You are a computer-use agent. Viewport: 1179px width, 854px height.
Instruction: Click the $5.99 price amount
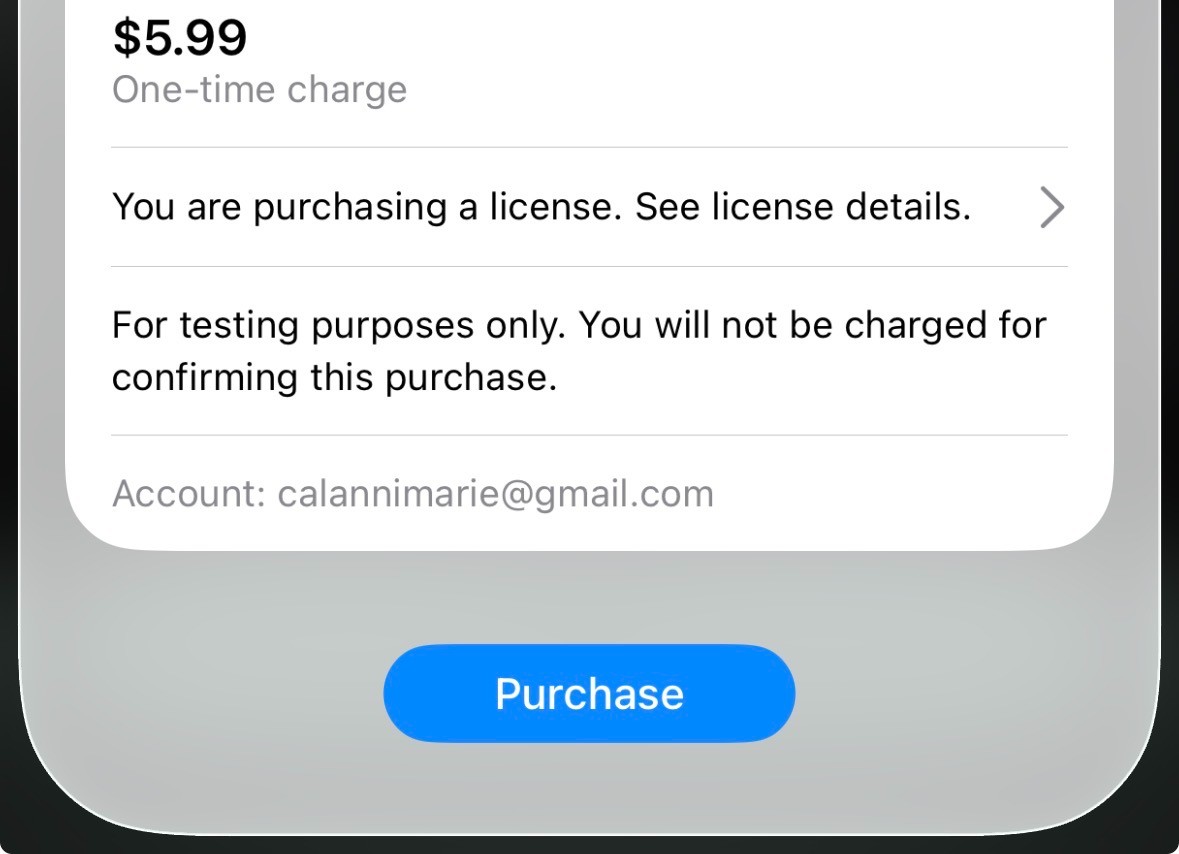point(179,38)
